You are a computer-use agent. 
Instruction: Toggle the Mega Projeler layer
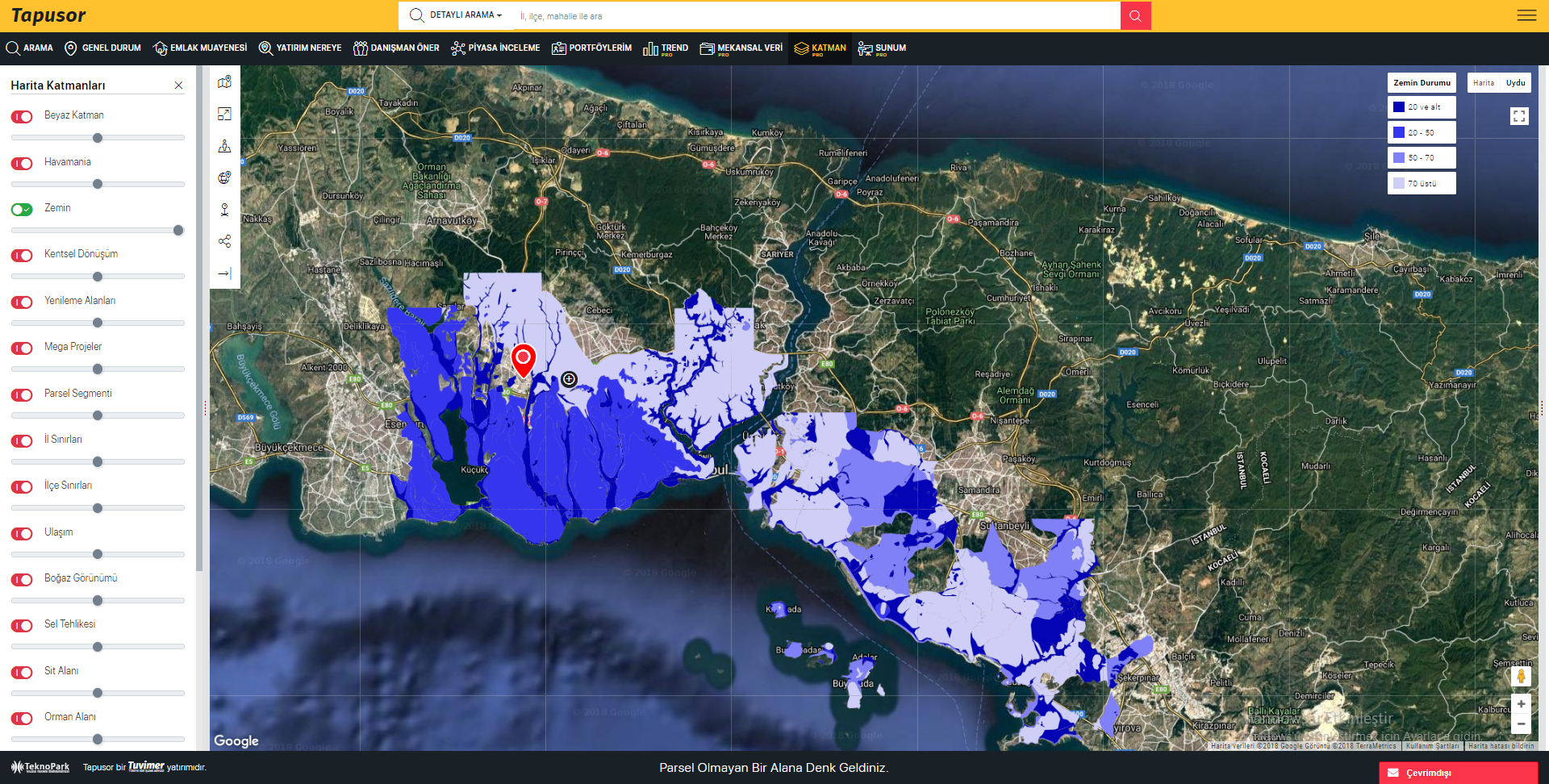click(x=22, y=348)
